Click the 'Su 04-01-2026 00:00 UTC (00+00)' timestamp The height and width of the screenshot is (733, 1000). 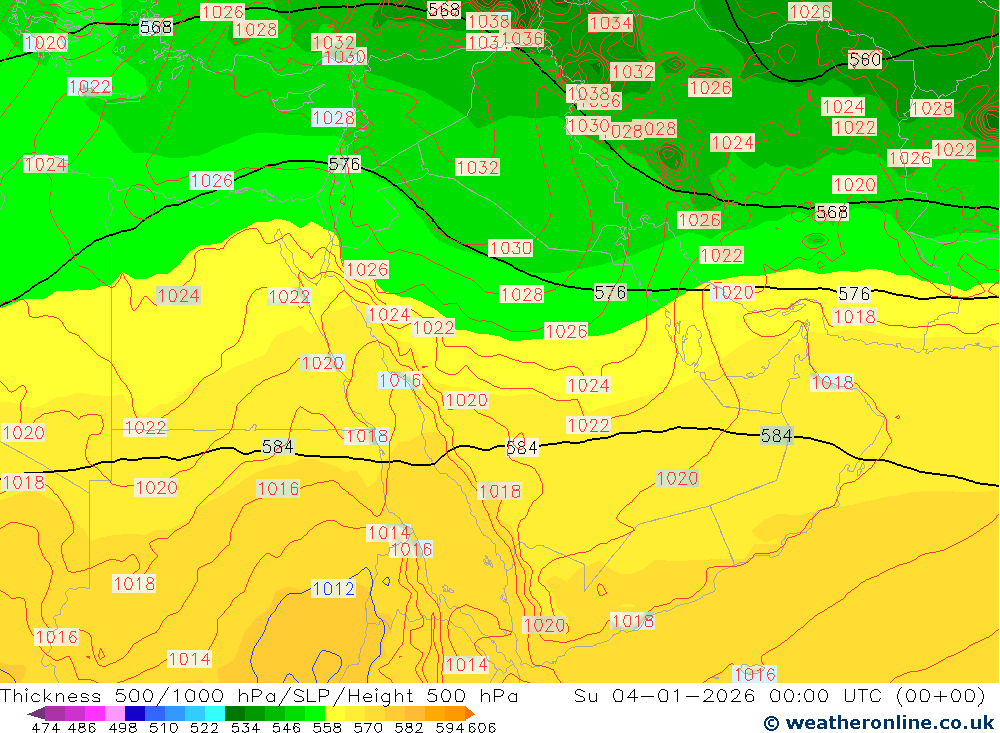point(779,695)
